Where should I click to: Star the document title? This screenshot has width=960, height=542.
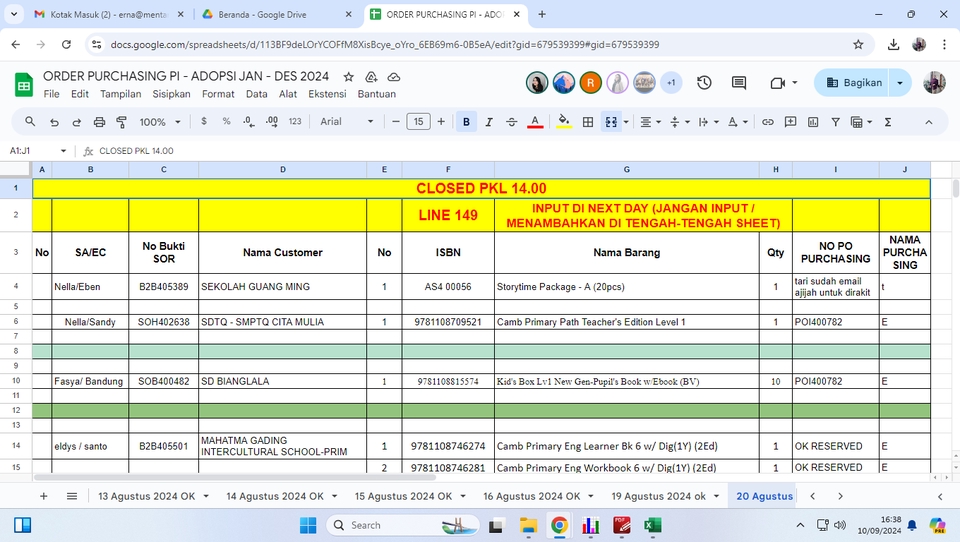pos(348,77)
